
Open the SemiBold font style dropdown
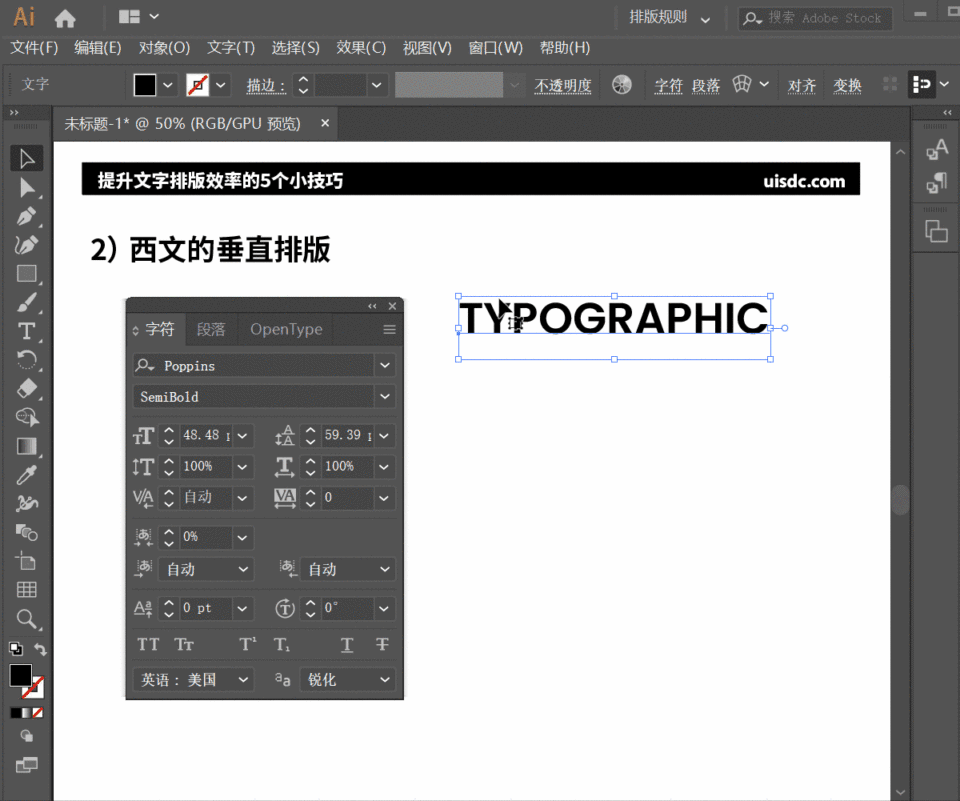coord(385,397)
